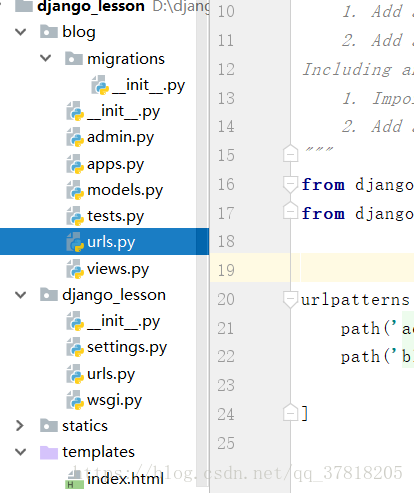Open admin.py file
The image size is (414, 493).
(x=120, y=137)
